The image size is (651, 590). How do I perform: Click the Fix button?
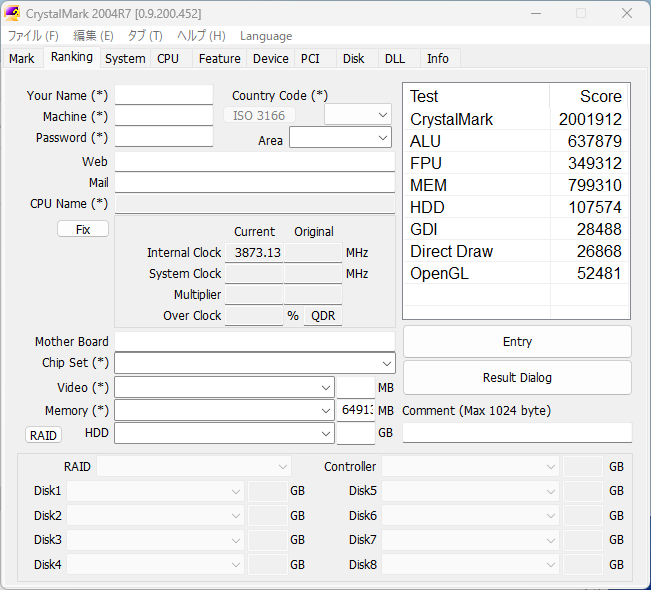tap(83, 229)
